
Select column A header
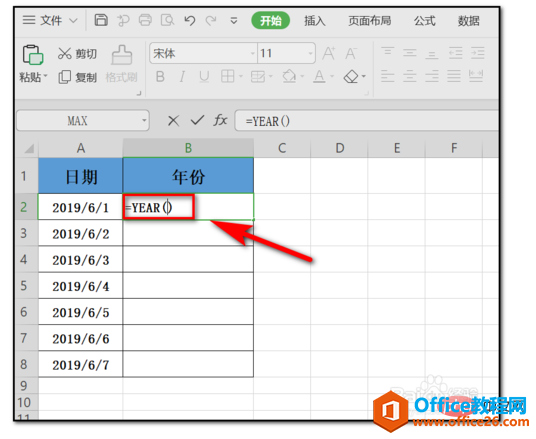tap(81, 148)
